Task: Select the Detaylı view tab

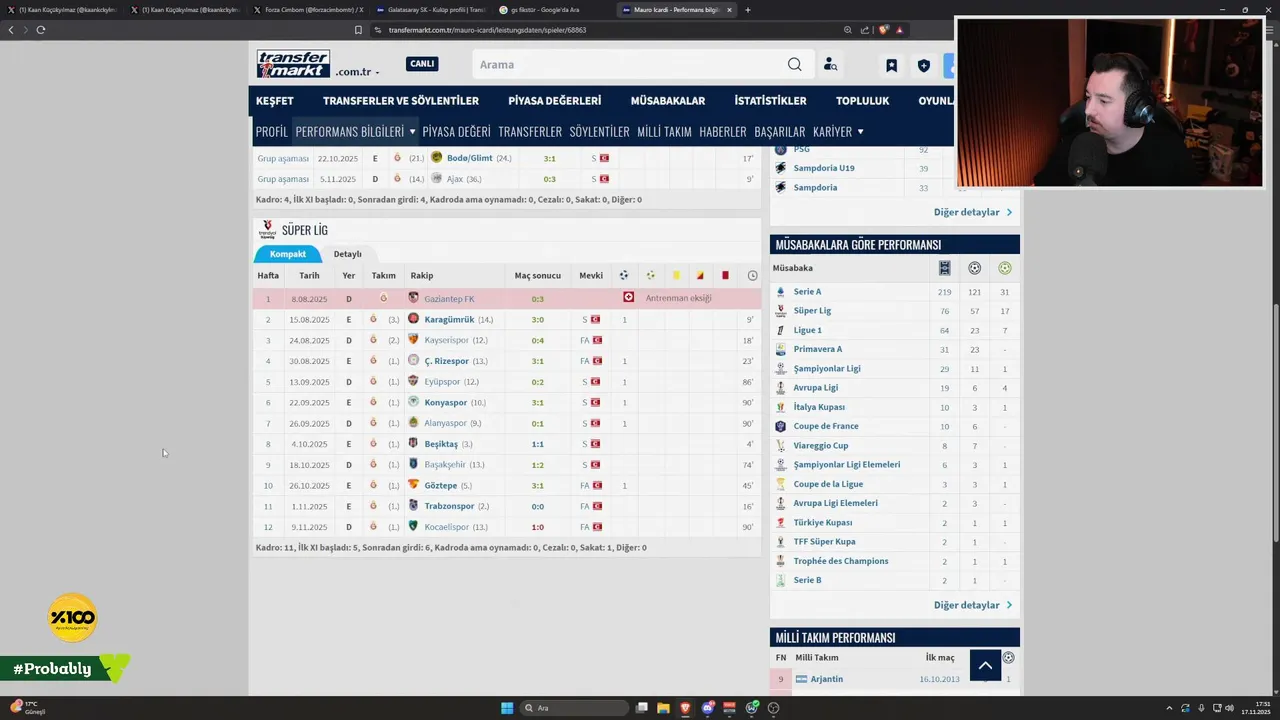Action: tap(347, 254)
